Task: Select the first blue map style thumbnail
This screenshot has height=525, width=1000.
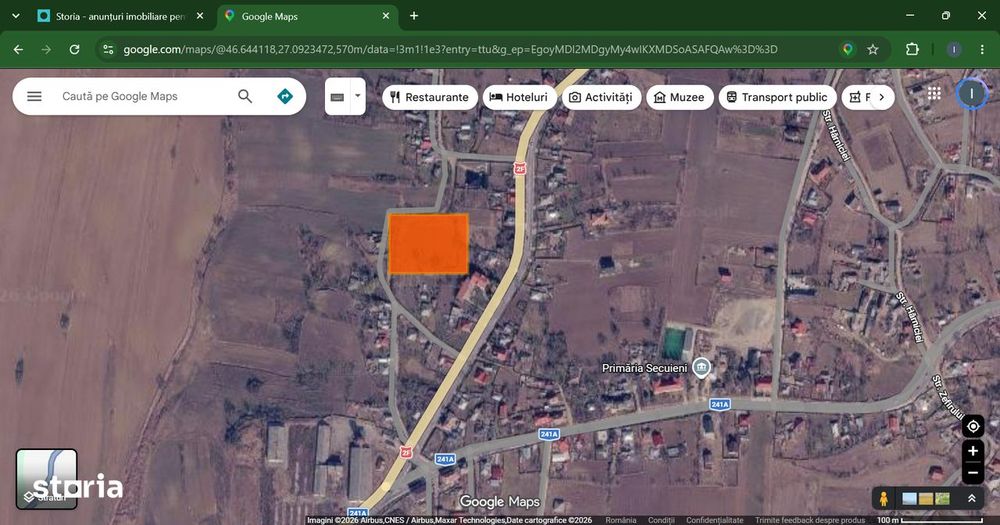Action: point(909,499)
